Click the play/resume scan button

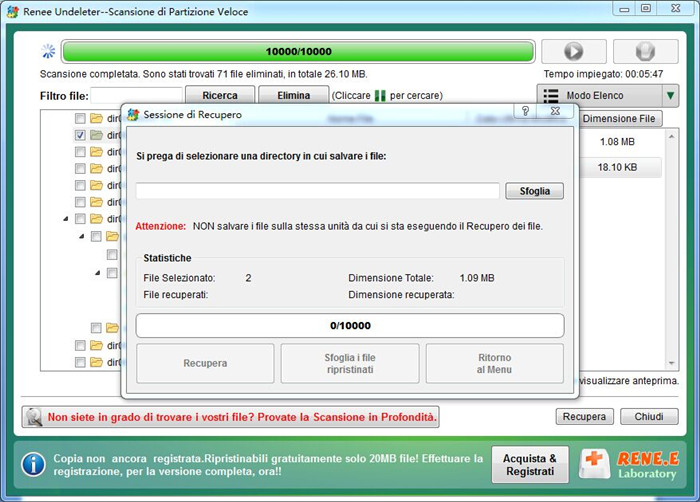[x=574, y=51]
